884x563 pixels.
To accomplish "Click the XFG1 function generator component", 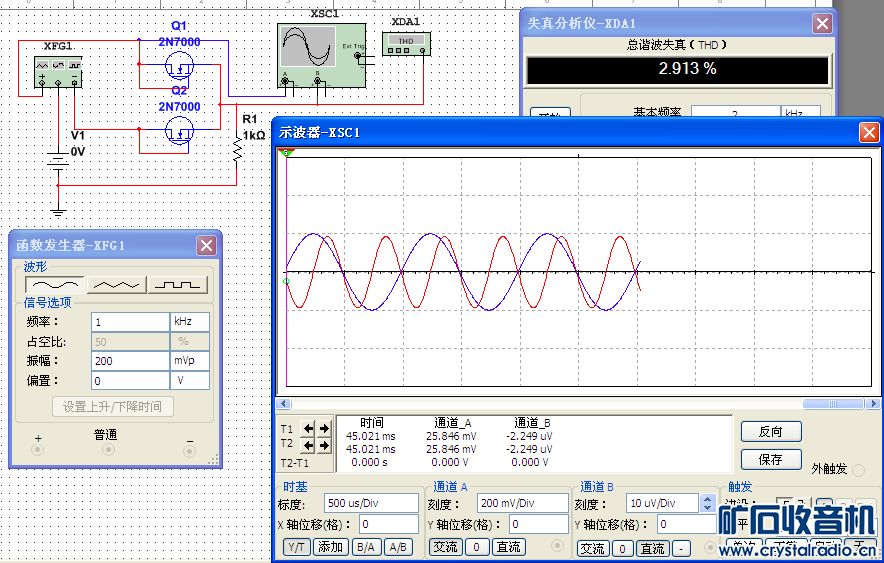I will (x=59, y=71).
